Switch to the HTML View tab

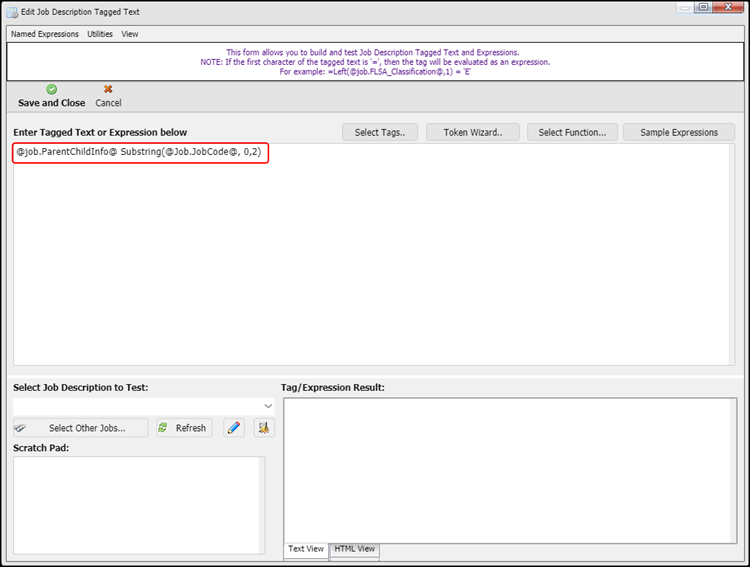click(x=354, y=549)
